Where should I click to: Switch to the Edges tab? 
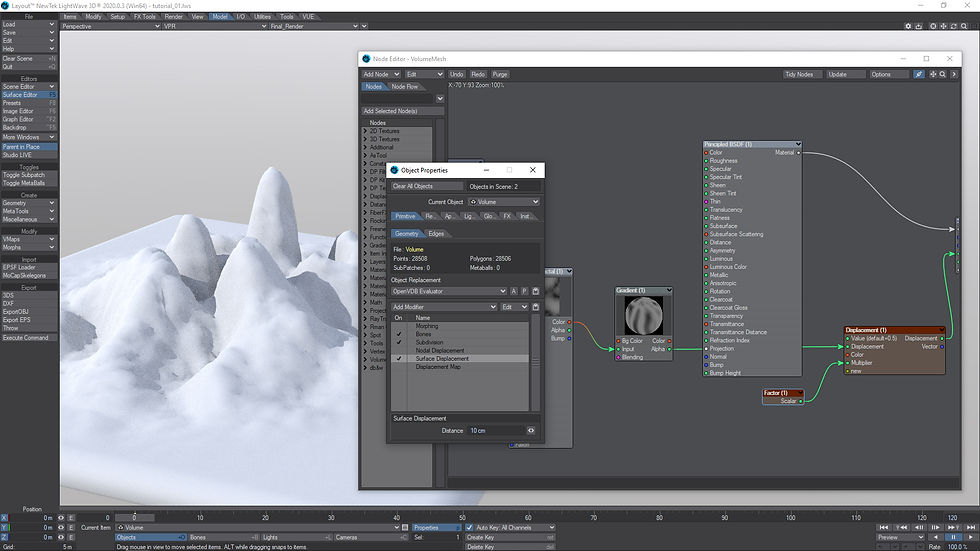click(x=436, y=233)
